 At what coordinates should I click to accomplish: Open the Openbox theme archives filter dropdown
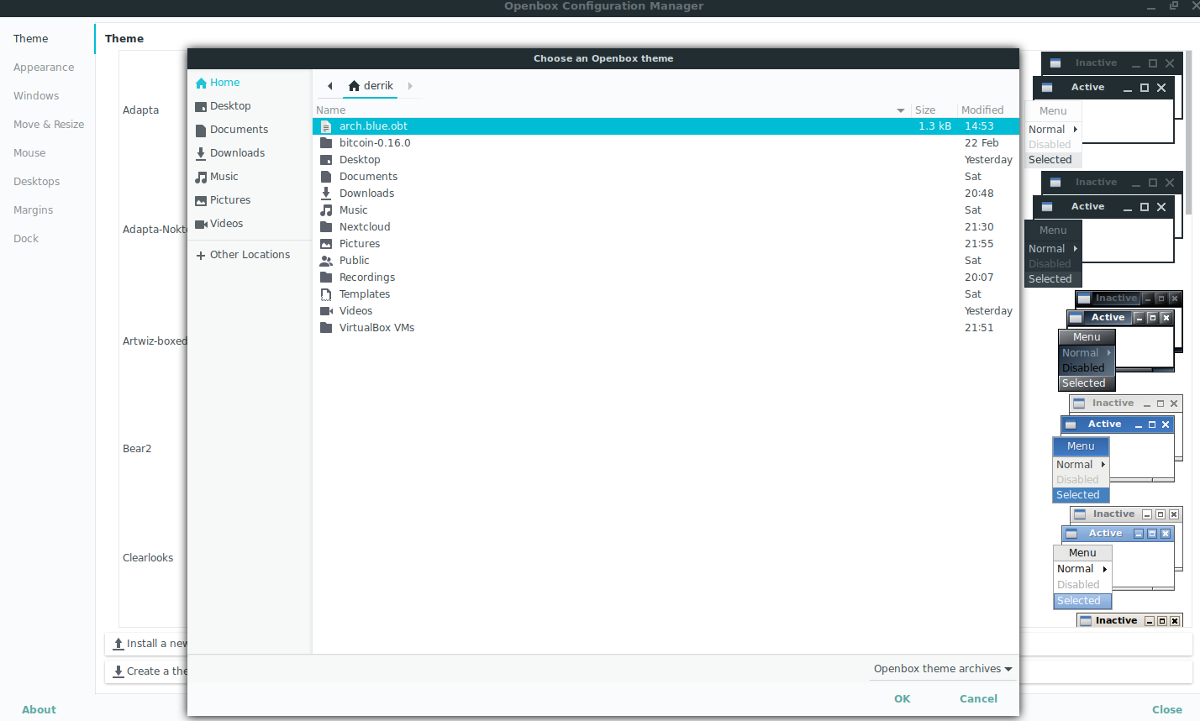click(x=942, y=669)
